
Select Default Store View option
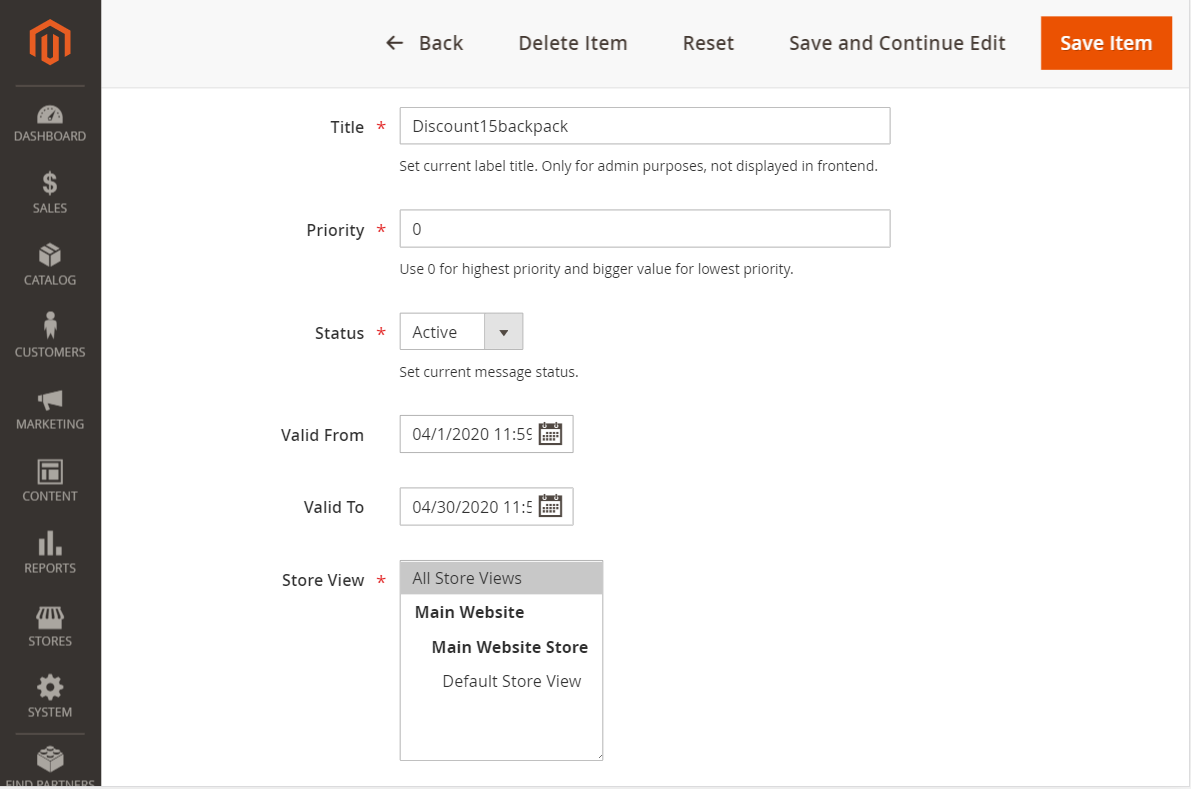(511, 681)
